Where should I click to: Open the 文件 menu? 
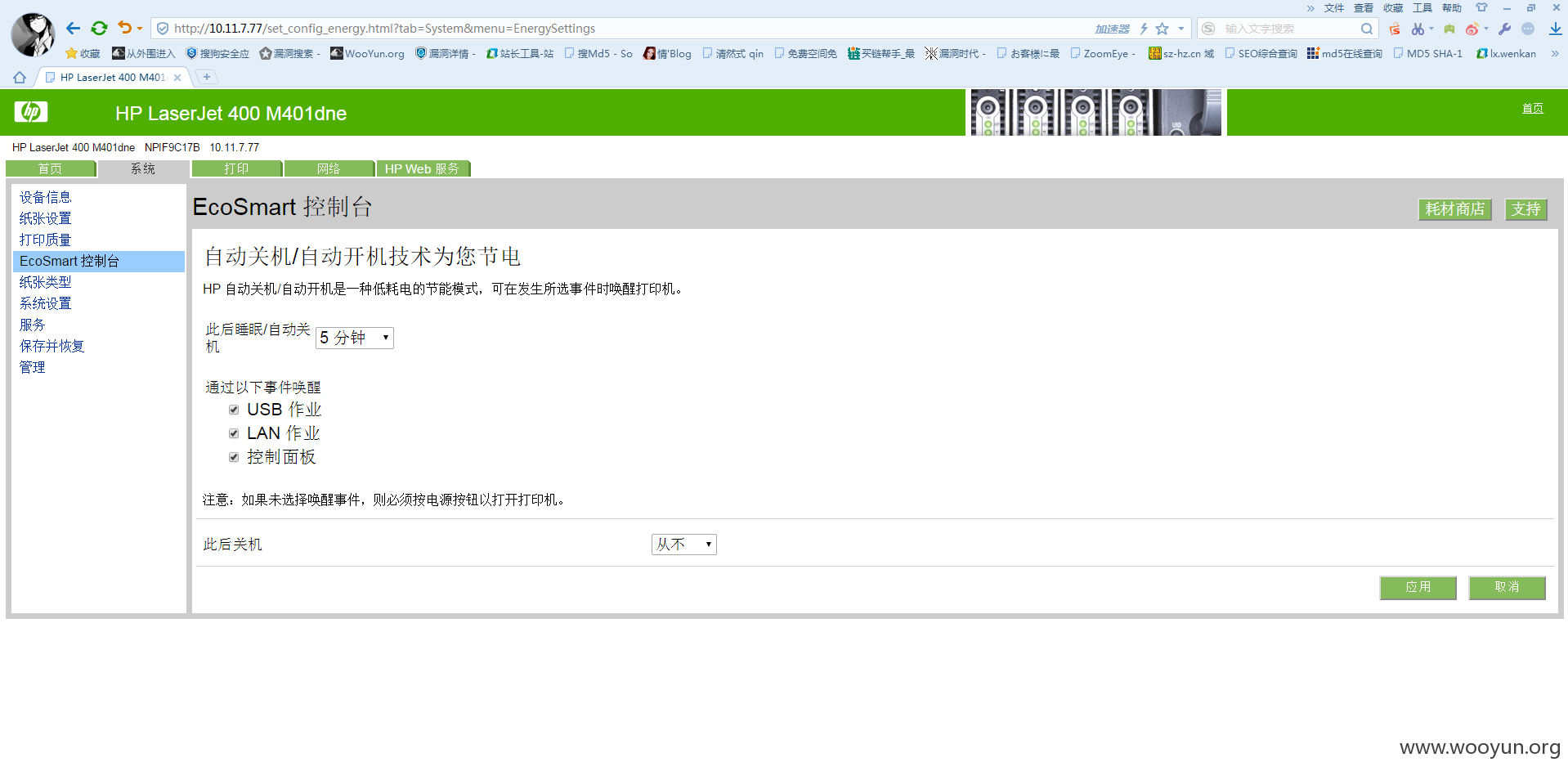1334,8
